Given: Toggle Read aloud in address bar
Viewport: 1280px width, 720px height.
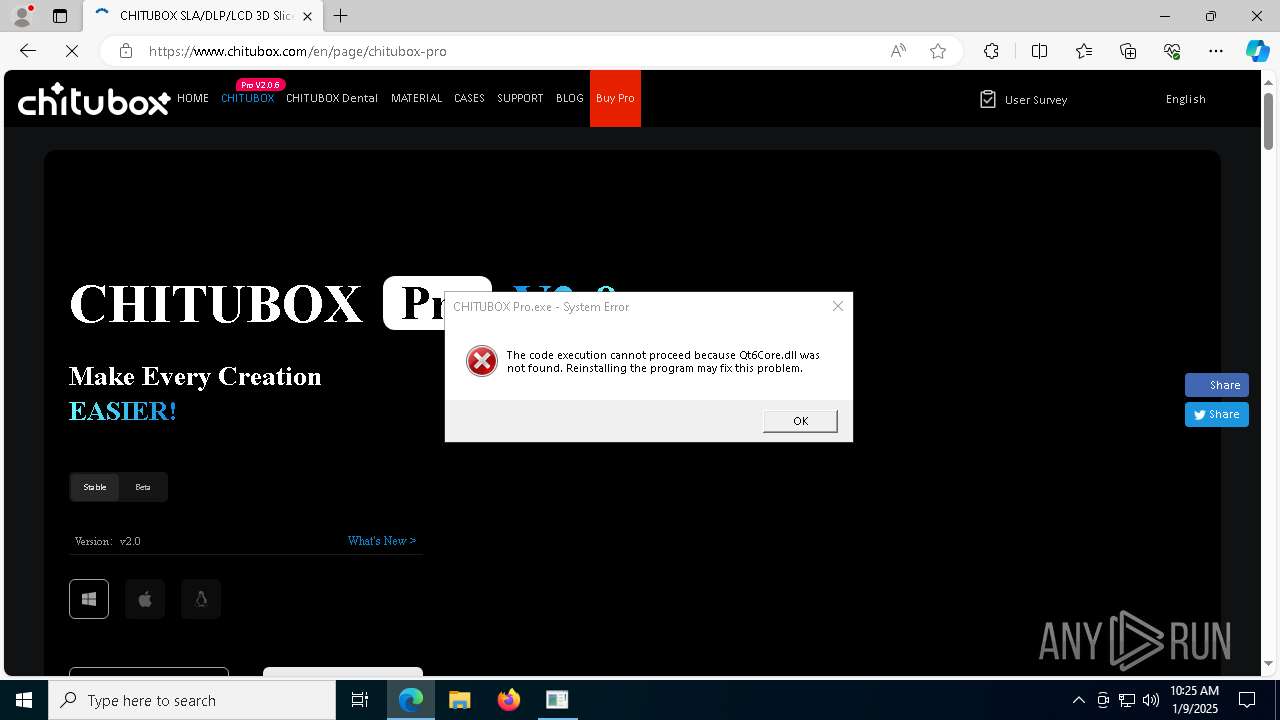Looking at the screenshot, I should 898,51.
